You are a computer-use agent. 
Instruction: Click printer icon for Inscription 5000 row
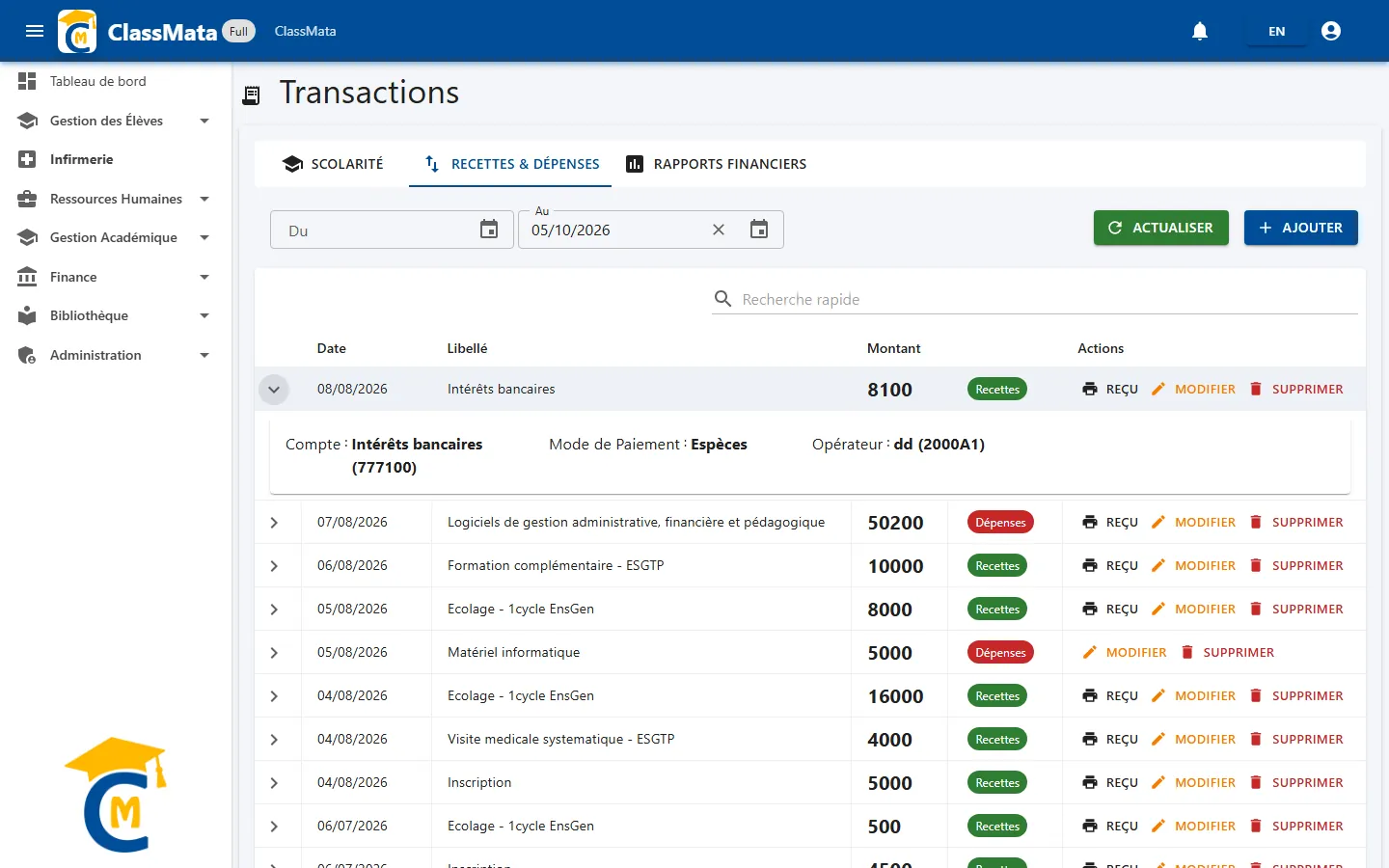pyautogui.click(x=1090, y=782)
